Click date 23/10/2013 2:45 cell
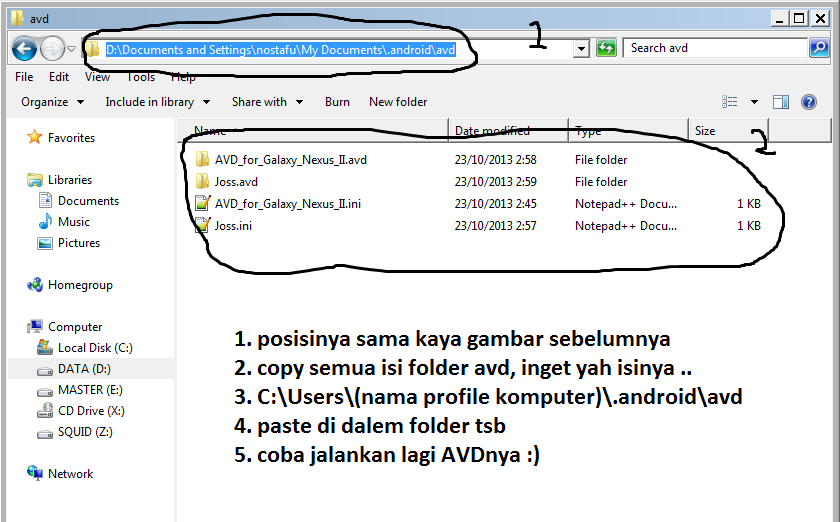 point(496,204)
